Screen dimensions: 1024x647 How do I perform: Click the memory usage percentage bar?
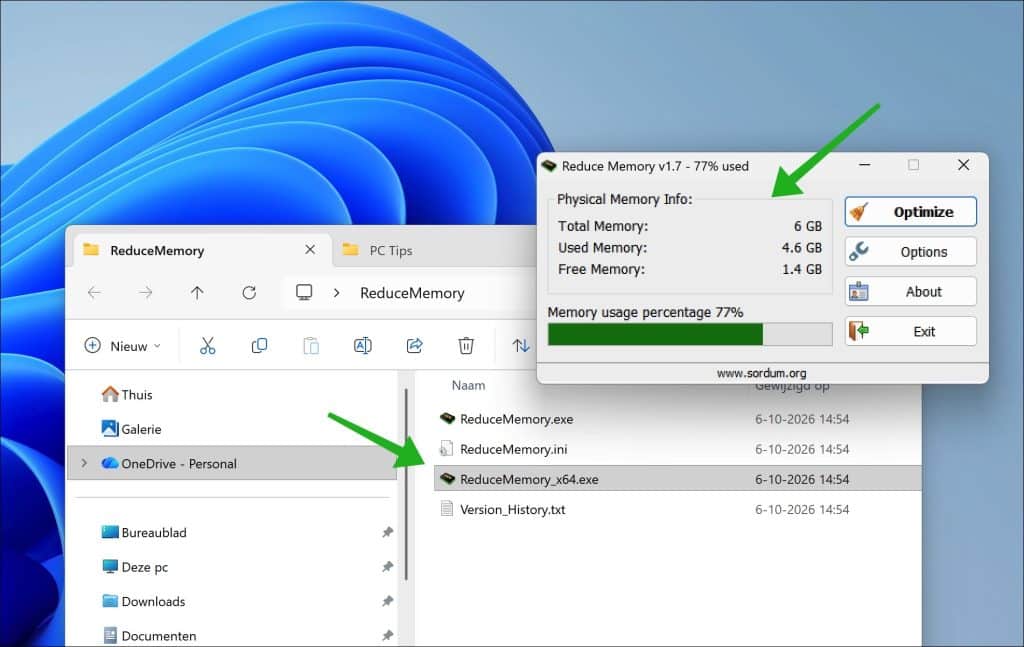[x=690, y=334]
